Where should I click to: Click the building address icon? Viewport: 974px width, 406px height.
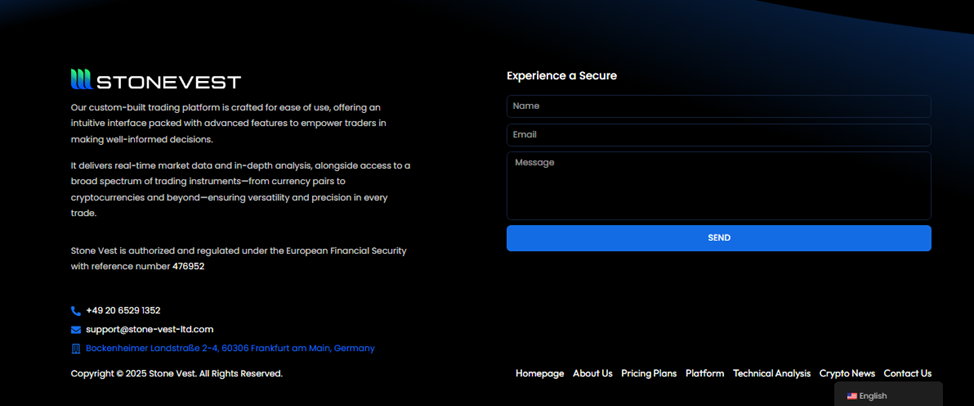coord(76,349)
